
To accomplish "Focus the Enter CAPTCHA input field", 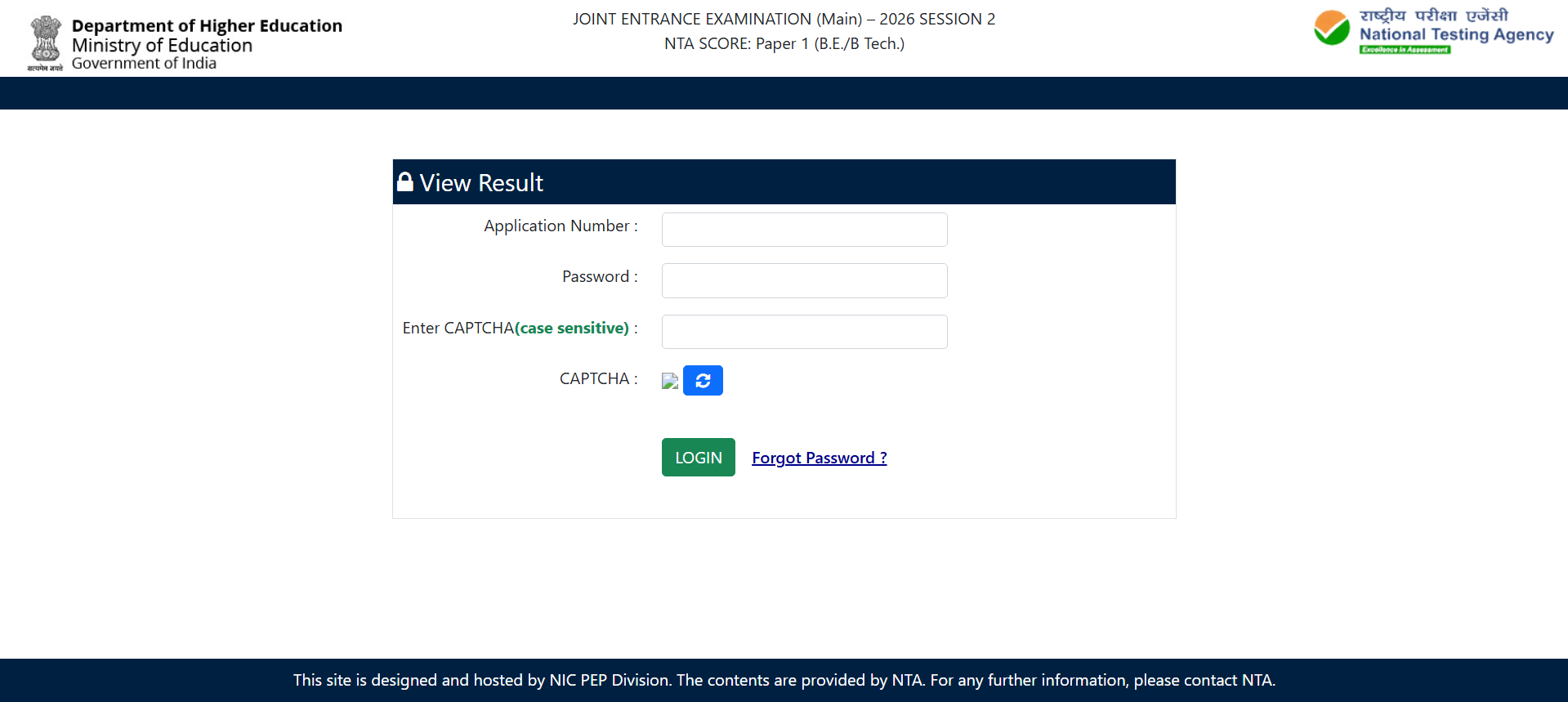I will [x=805, y=332].
